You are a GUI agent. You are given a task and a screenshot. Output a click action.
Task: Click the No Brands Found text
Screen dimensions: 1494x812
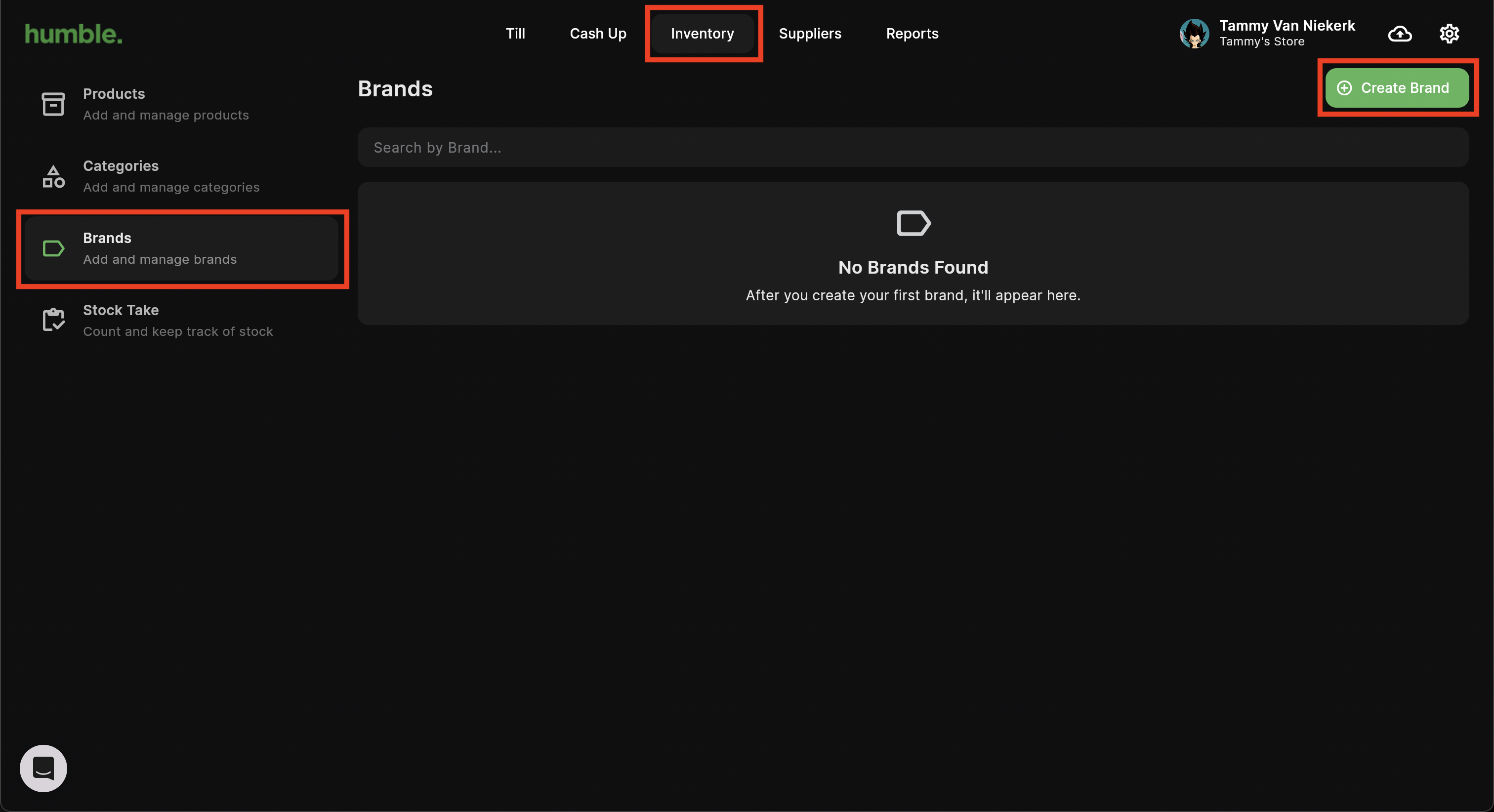click(913, 267)
